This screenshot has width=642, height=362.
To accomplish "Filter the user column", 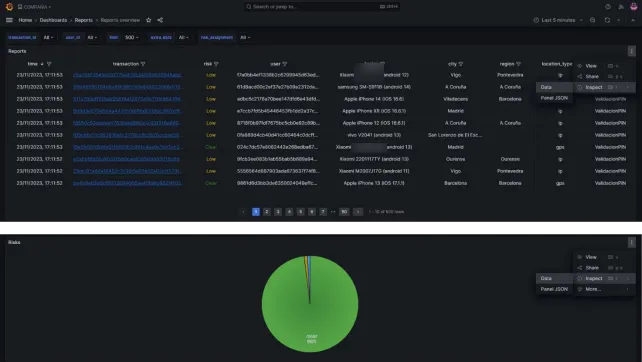I will 285,64.
